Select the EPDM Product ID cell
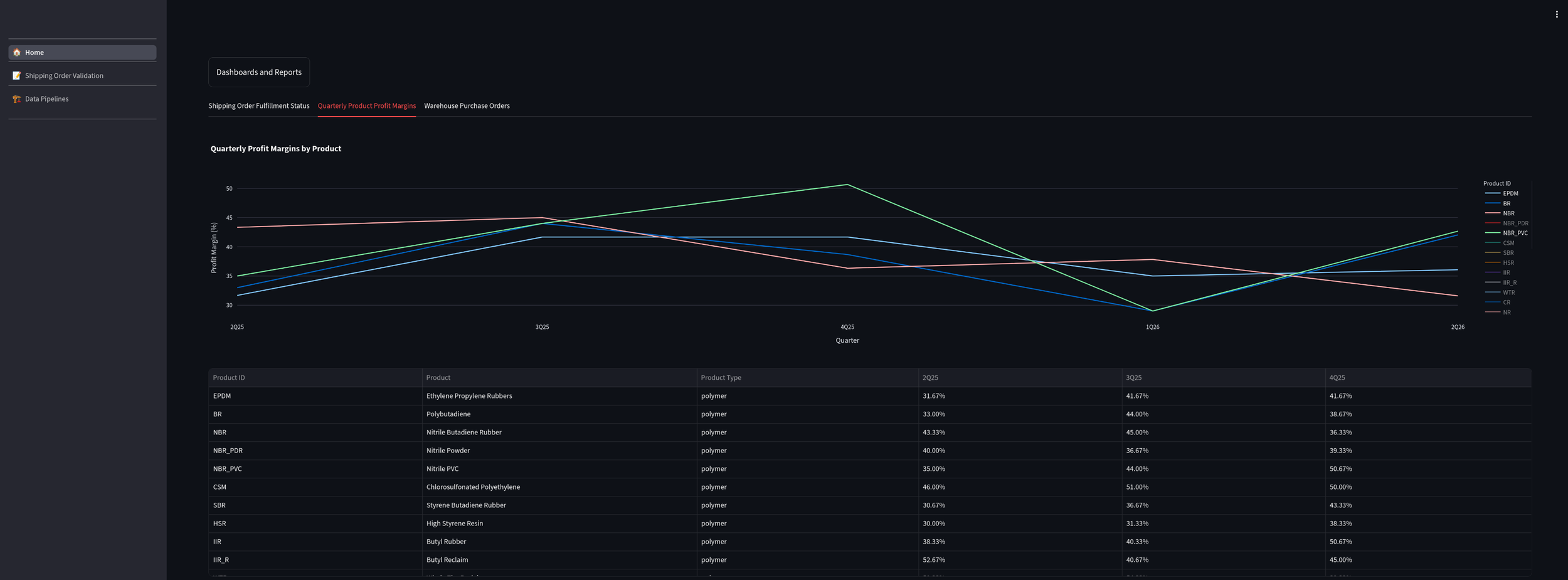Image resolution: width=1568 pixels, height=580 pixels. [x=315, y=396]
